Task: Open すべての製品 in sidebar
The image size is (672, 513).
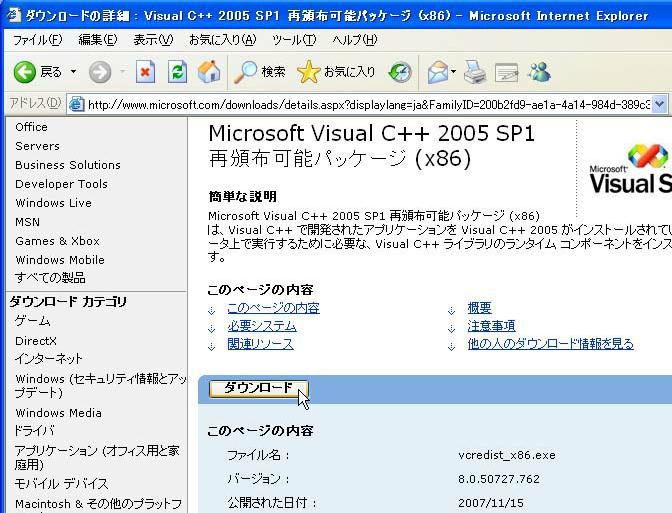Action: click(50, 278)
